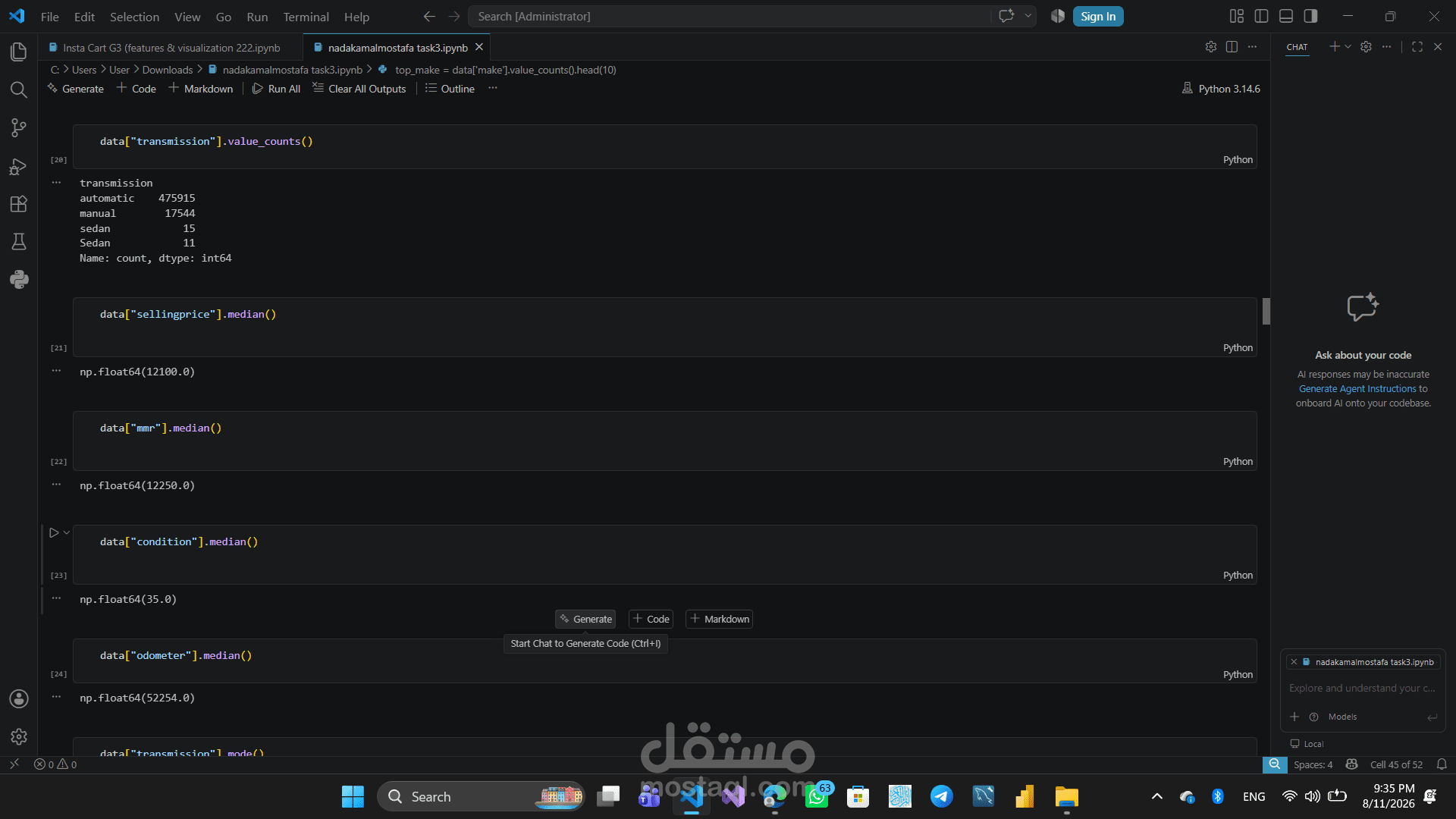Open the Accounts menu icon

(19, 698)
